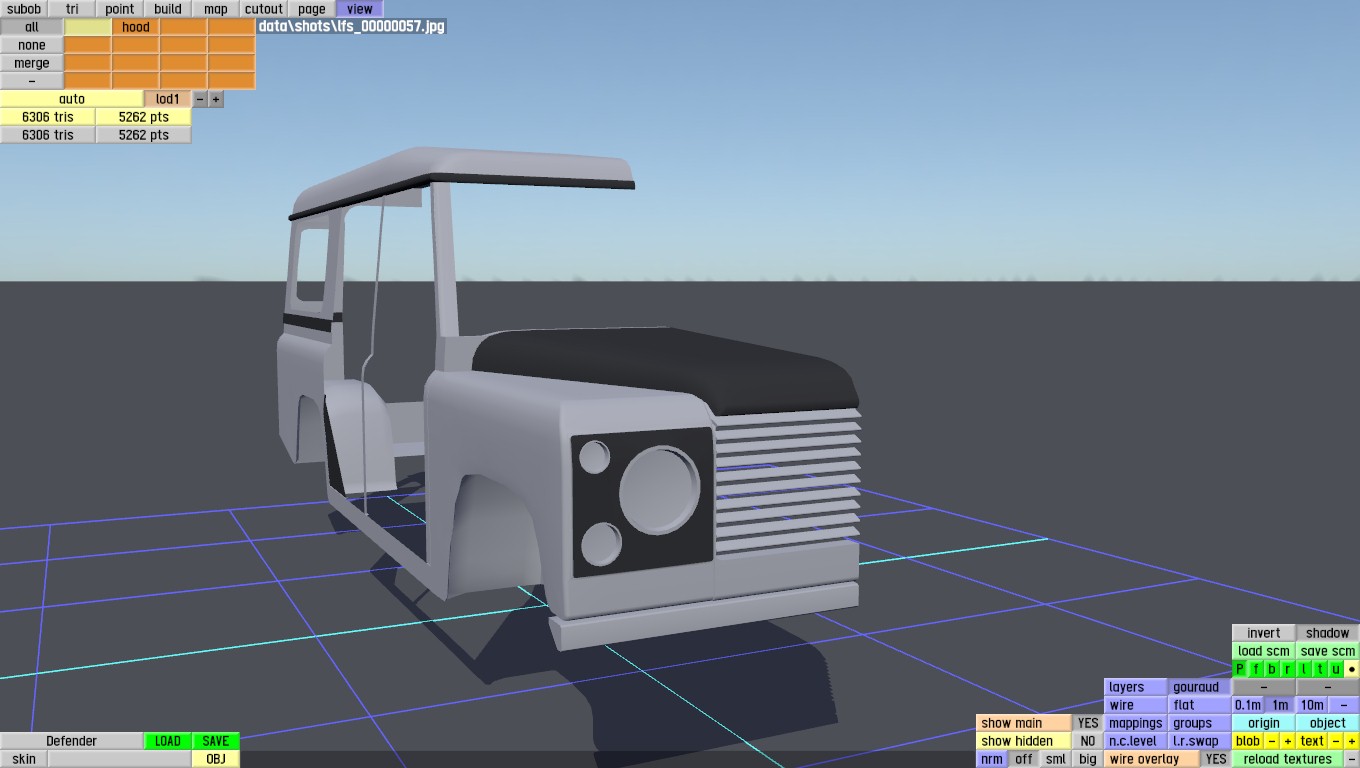
Task: Set grid size to 0.1m
Action: click(x=1248, y=705)
